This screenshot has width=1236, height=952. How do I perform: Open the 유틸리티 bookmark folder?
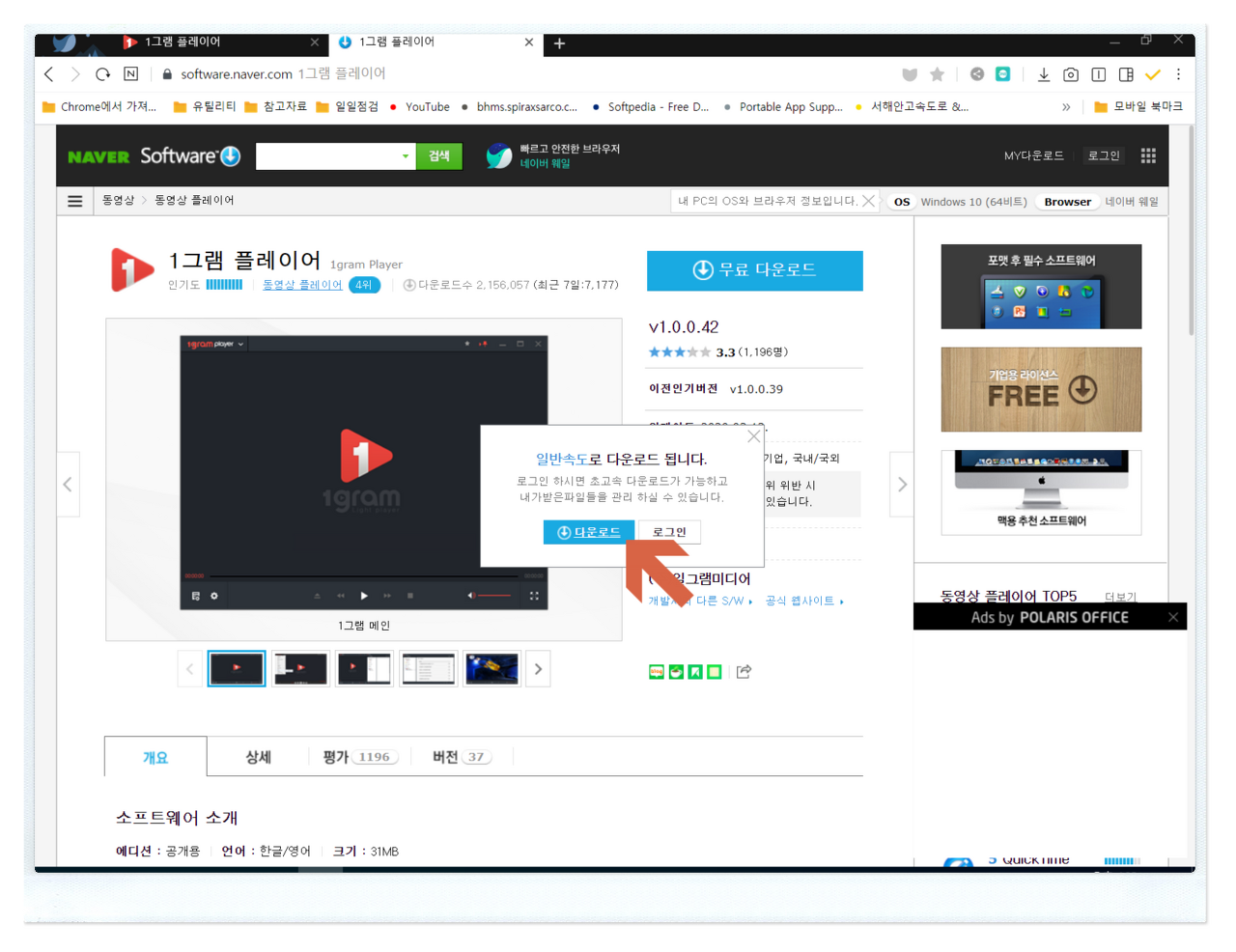pyautogui.click(x=204, y=107)
